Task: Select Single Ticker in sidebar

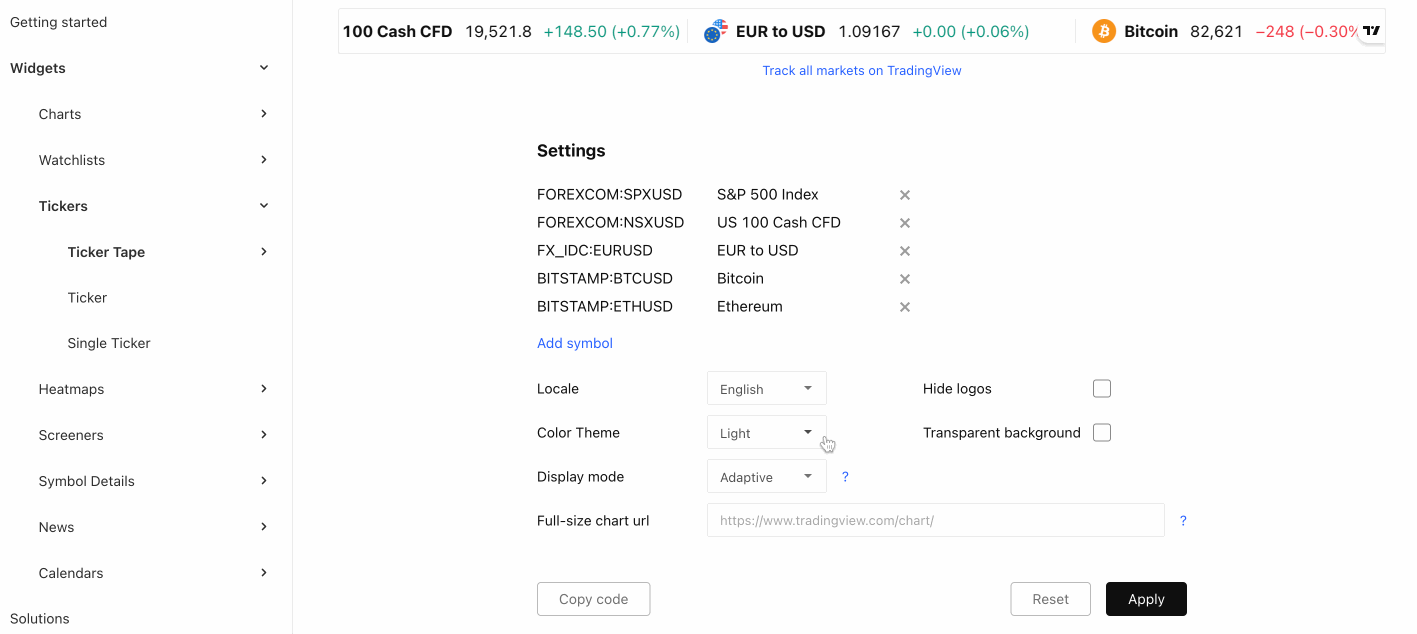Action: pyautogui.click(x=109, y=343)
